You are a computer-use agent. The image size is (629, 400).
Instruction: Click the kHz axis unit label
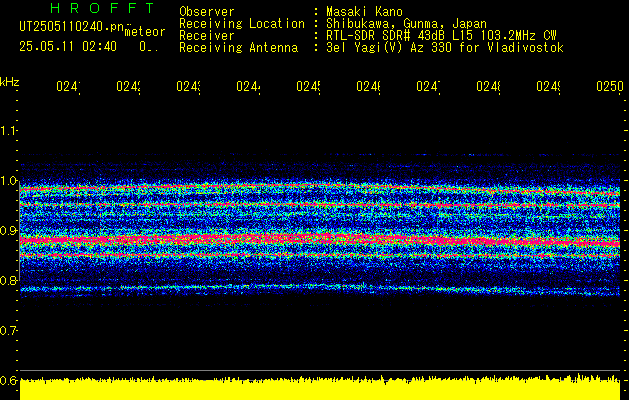pos(10,82)
